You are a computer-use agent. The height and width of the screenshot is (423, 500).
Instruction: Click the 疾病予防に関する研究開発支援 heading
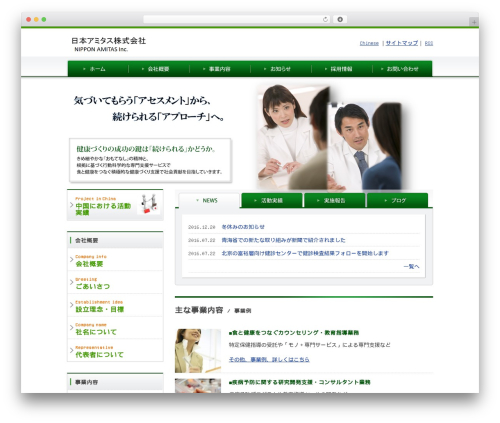[x=299, y=382]
